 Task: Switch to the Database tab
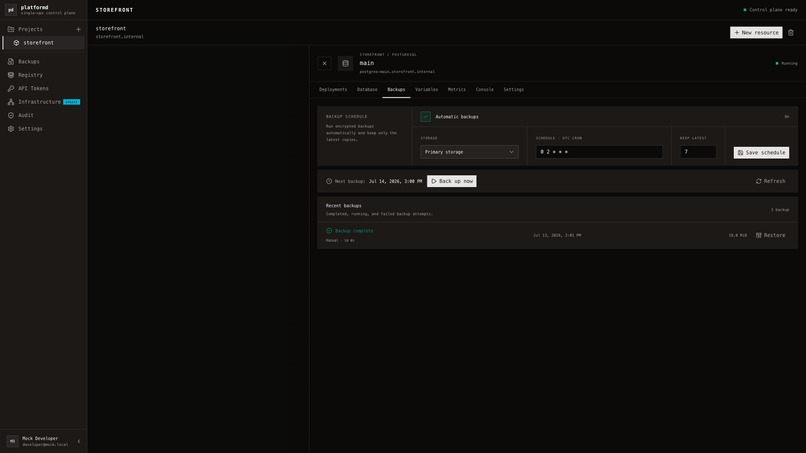click(x=367, y=89)
